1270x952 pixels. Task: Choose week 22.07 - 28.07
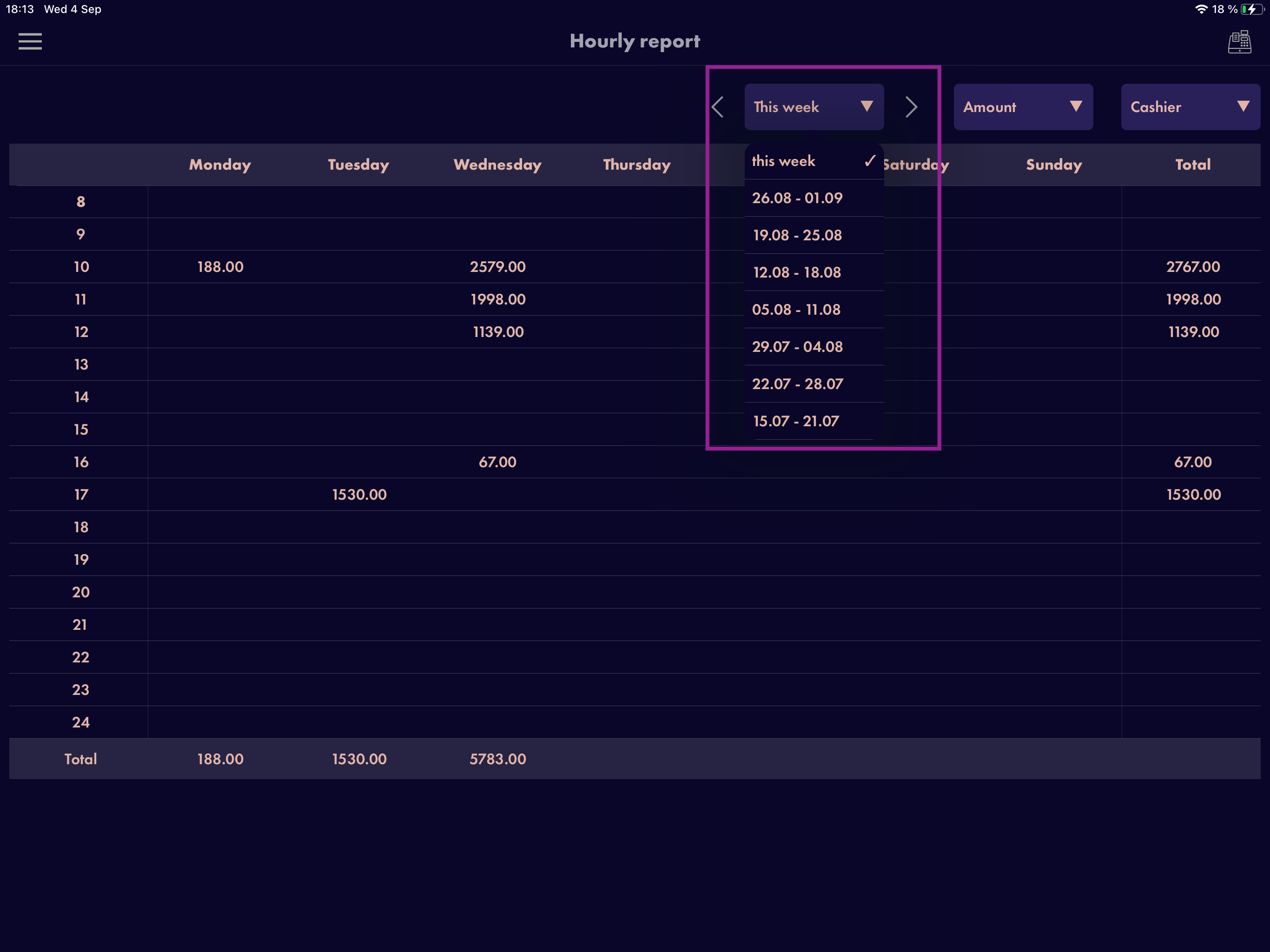pyautogui.click(x=814, y=384)
